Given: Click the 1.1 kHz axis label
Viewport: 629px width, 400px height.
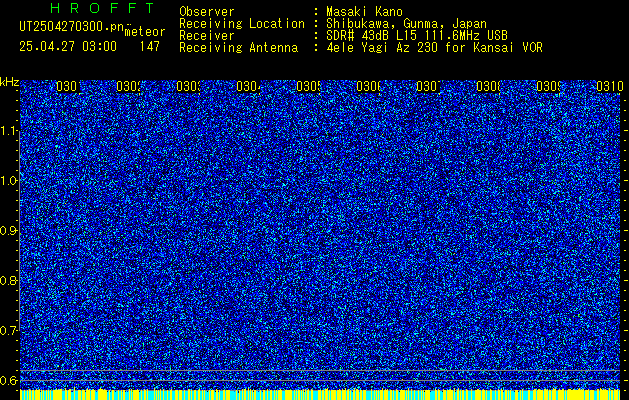Looking at the screenshot, I should pos(9,131).
